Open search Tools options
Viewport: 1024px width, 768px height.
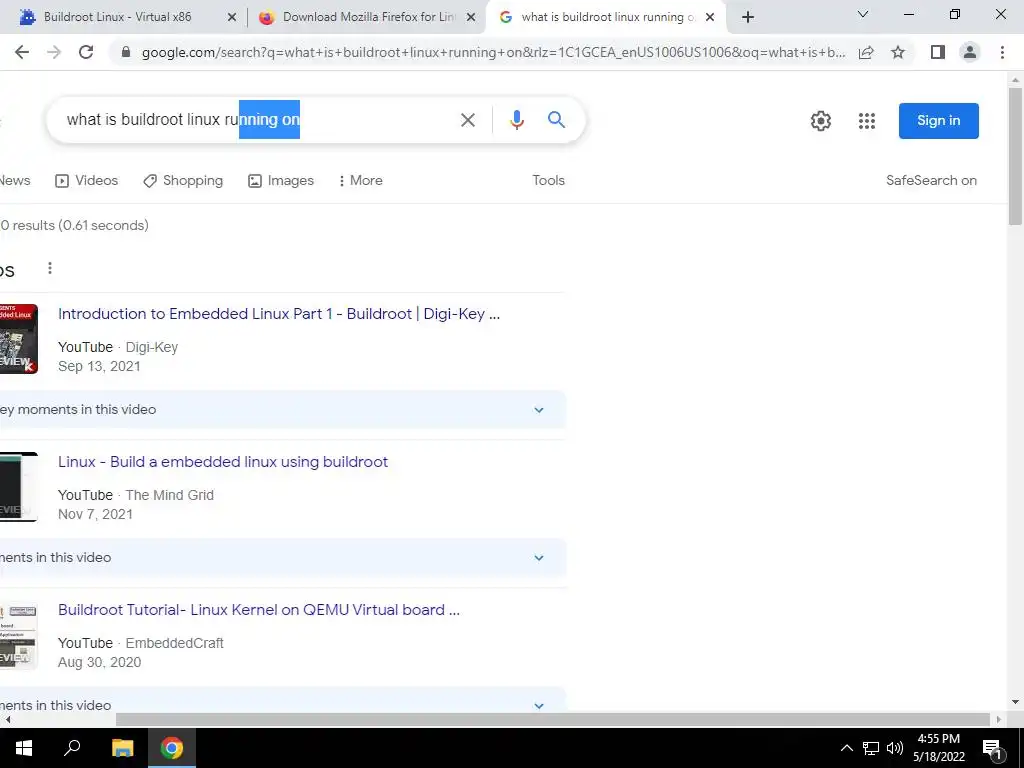pyautogui.click(x=548, y=180)
